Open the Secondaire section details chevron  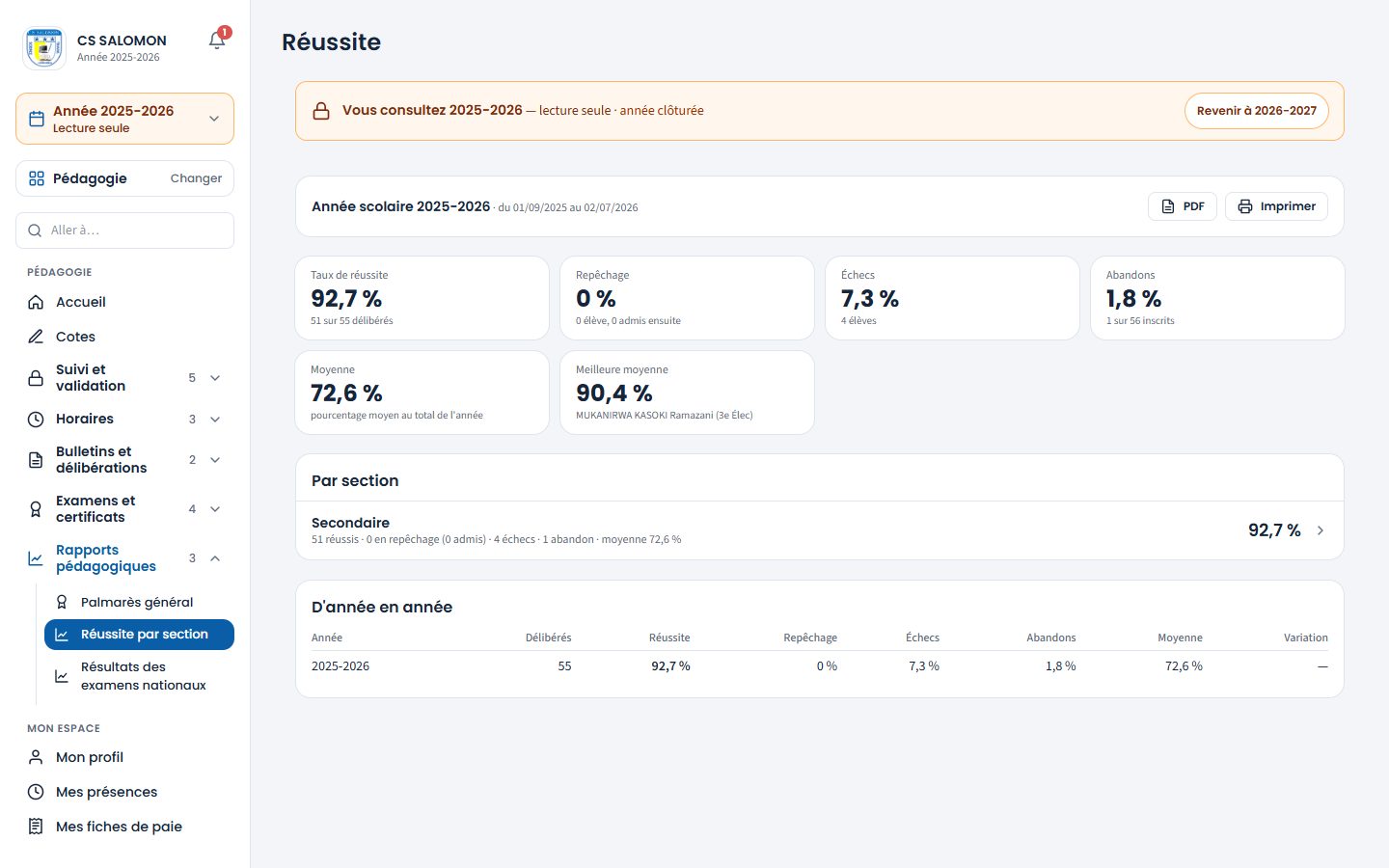coord(1321,530)
